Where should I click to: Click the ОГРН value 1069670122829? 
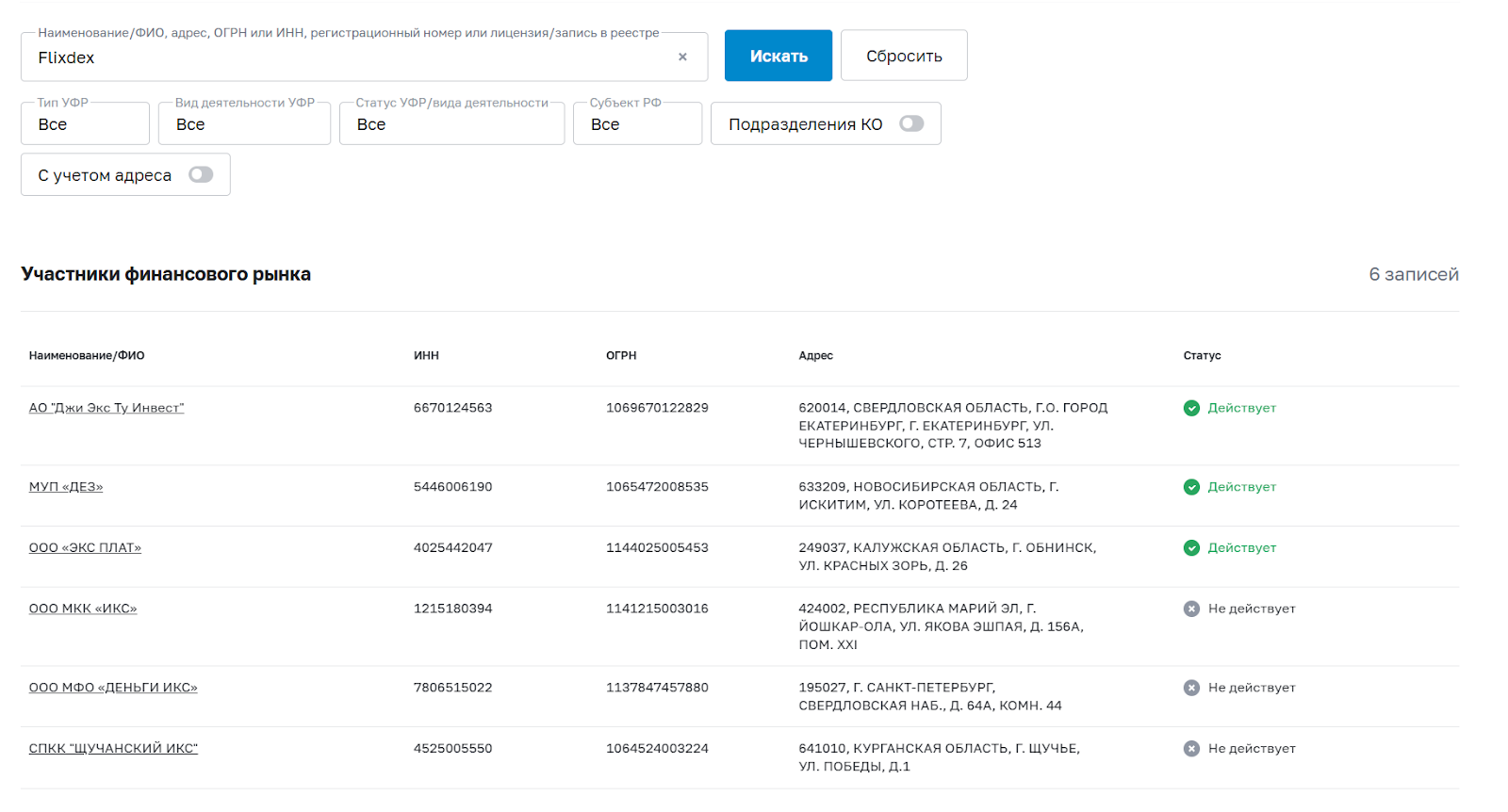[657, 408]
